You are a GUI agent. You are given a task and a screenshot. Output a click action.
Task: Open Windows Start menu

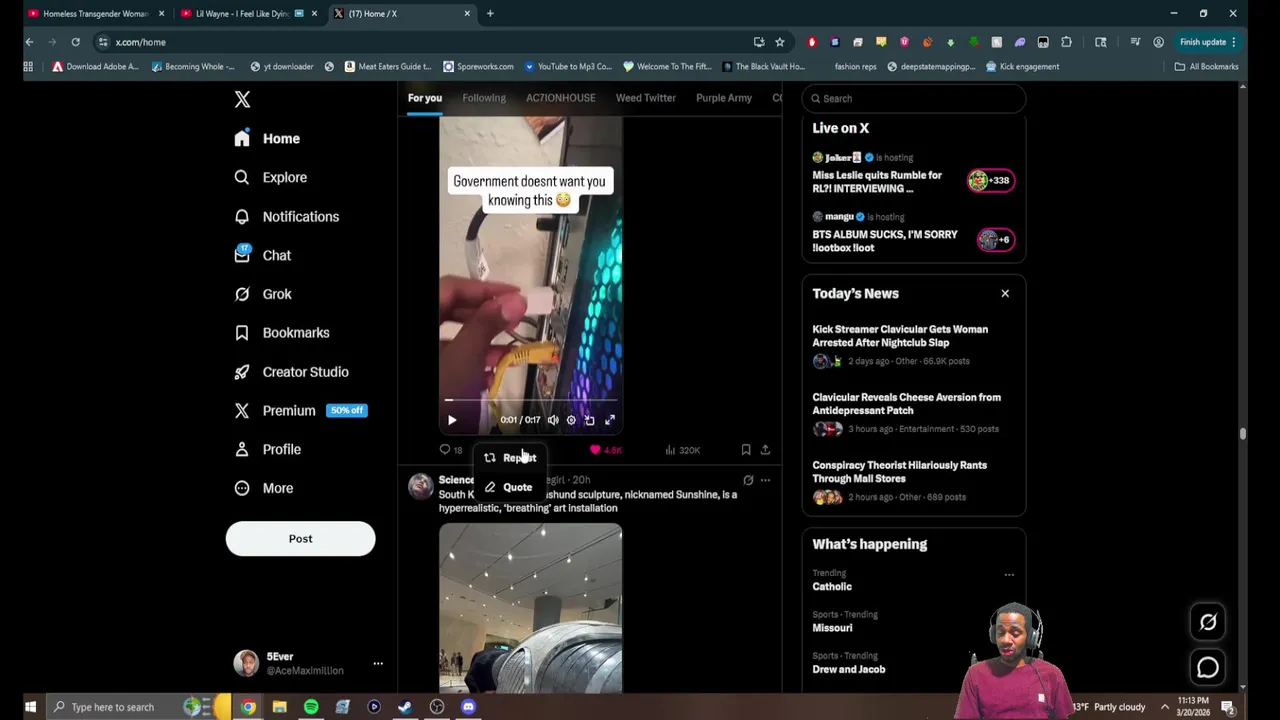point(30,707)
